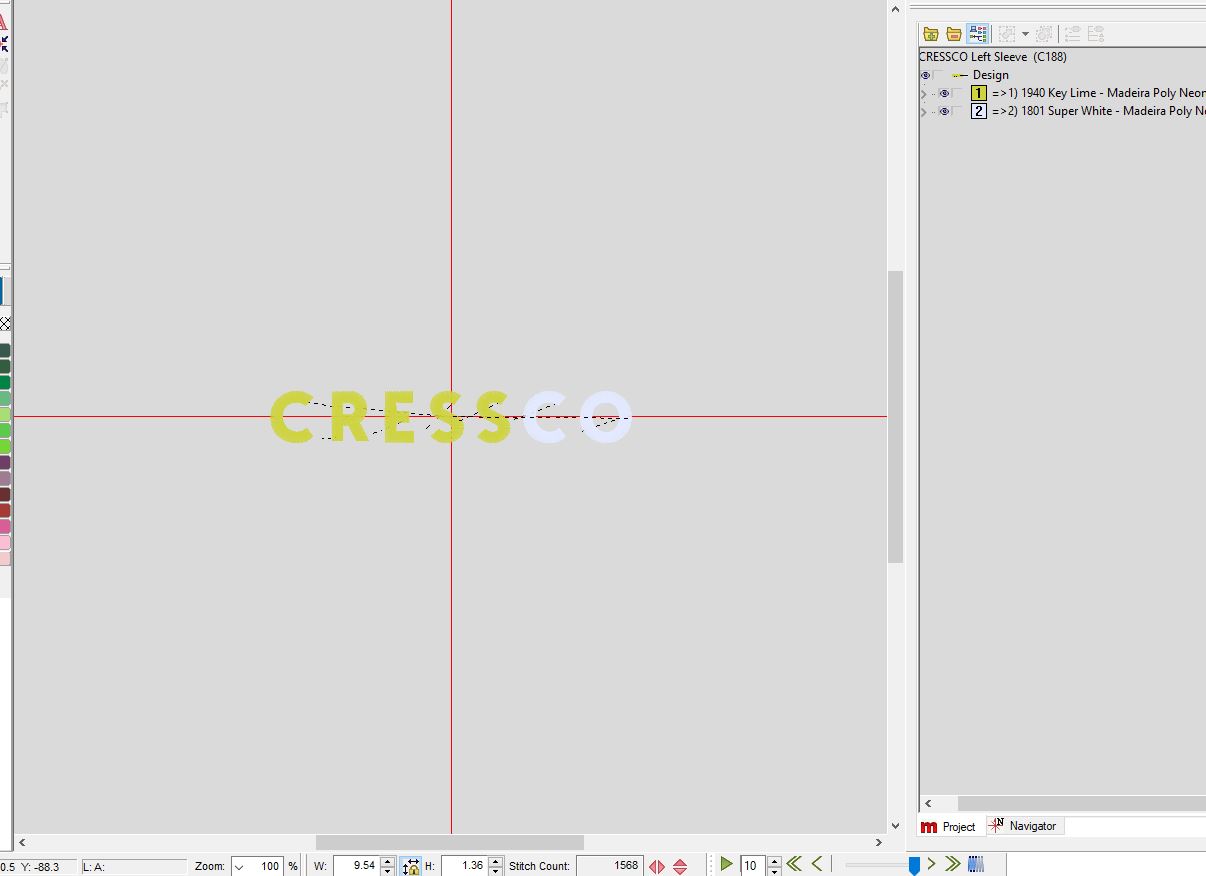Click the white swatch numbered 2
The height and width of the screenshot is (876, 1206).
[978, 111]
